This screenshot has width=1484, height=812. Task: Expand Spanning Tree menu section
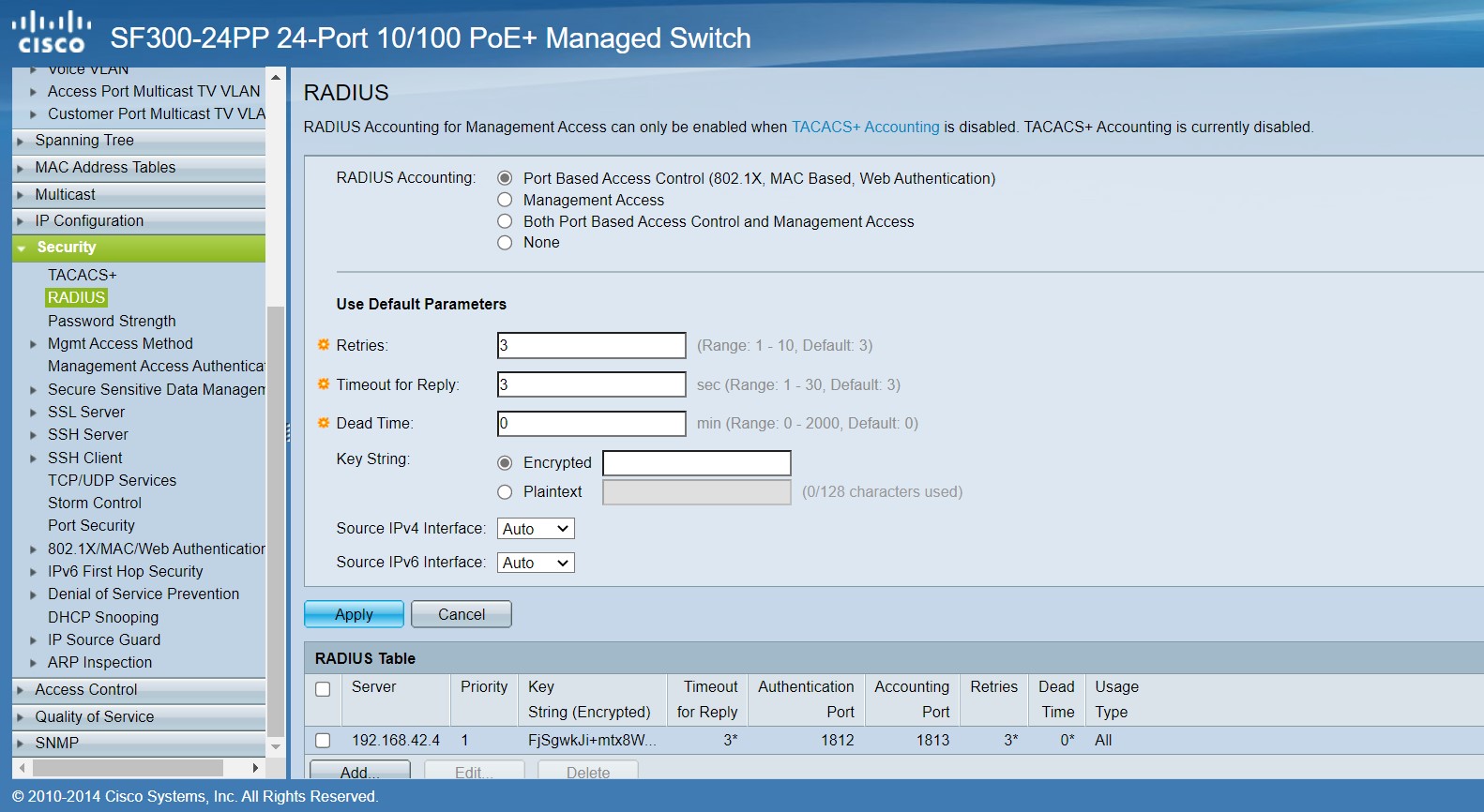(x=139, y=141)
